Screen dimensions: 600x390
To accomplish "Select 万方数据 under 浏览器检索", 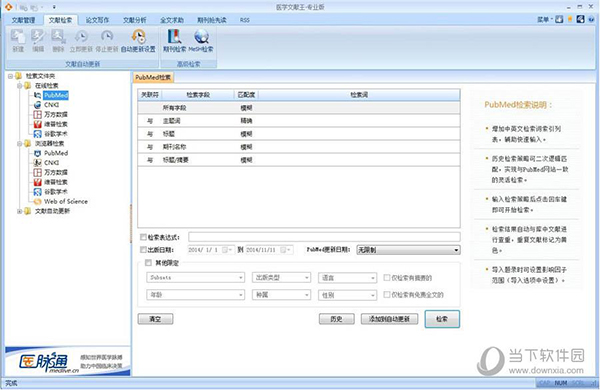I will click(x=55, y=172).
